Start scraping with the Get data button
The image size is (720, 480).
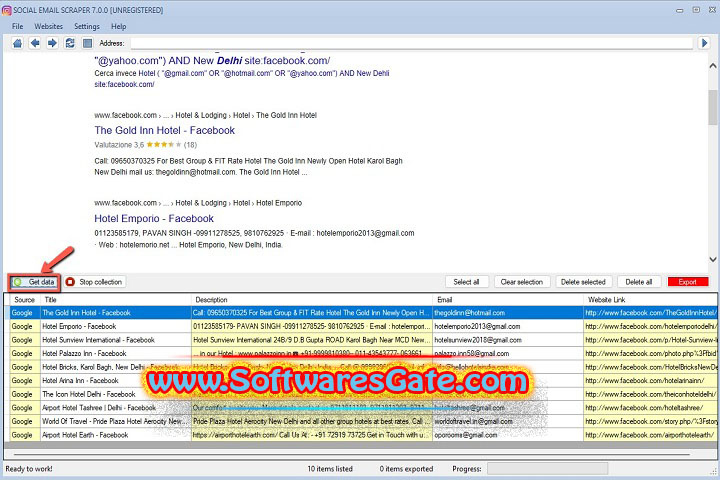click(35, 282)
